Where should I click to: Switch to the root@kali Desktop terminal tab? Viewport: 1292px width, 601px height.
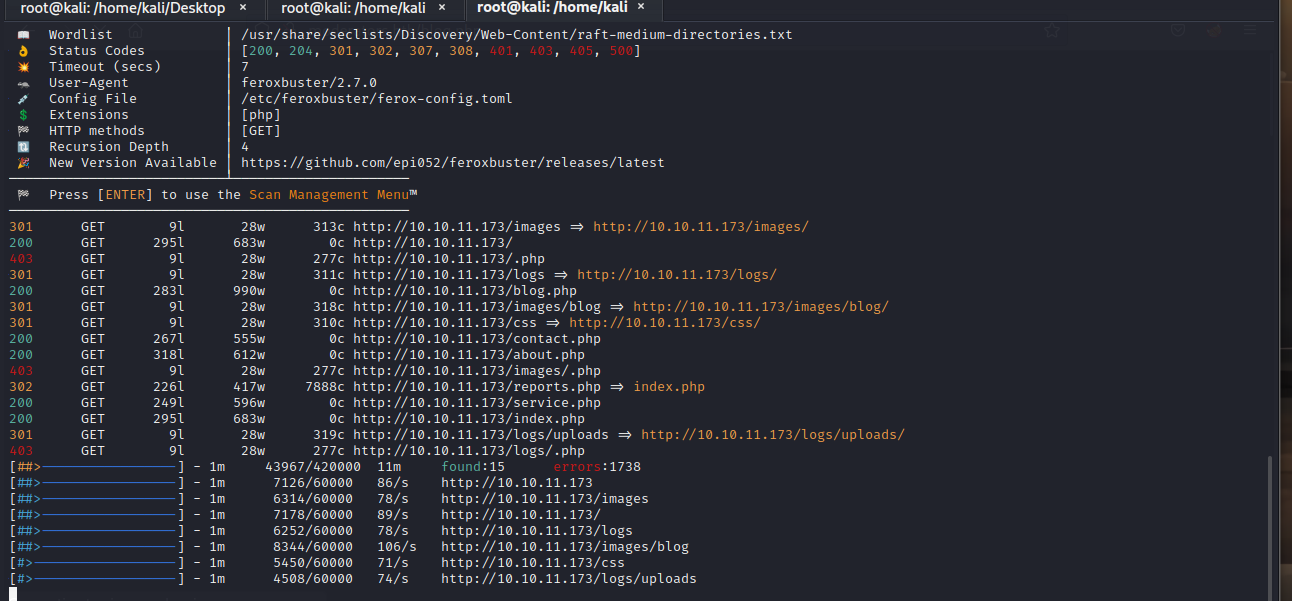click(x=118, y=8)
